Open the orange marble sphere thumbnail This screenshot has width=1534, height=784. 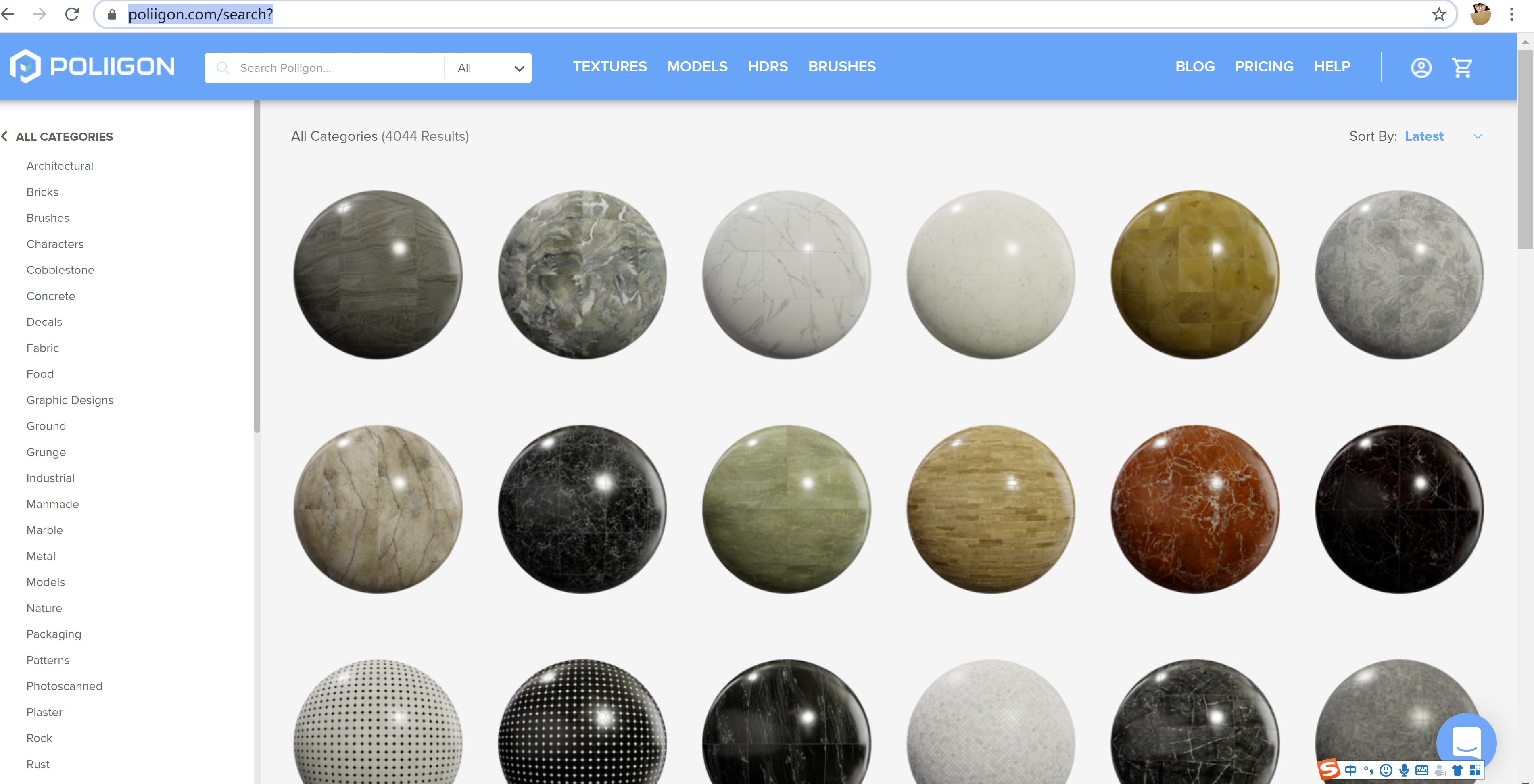tap(1194, 509)
